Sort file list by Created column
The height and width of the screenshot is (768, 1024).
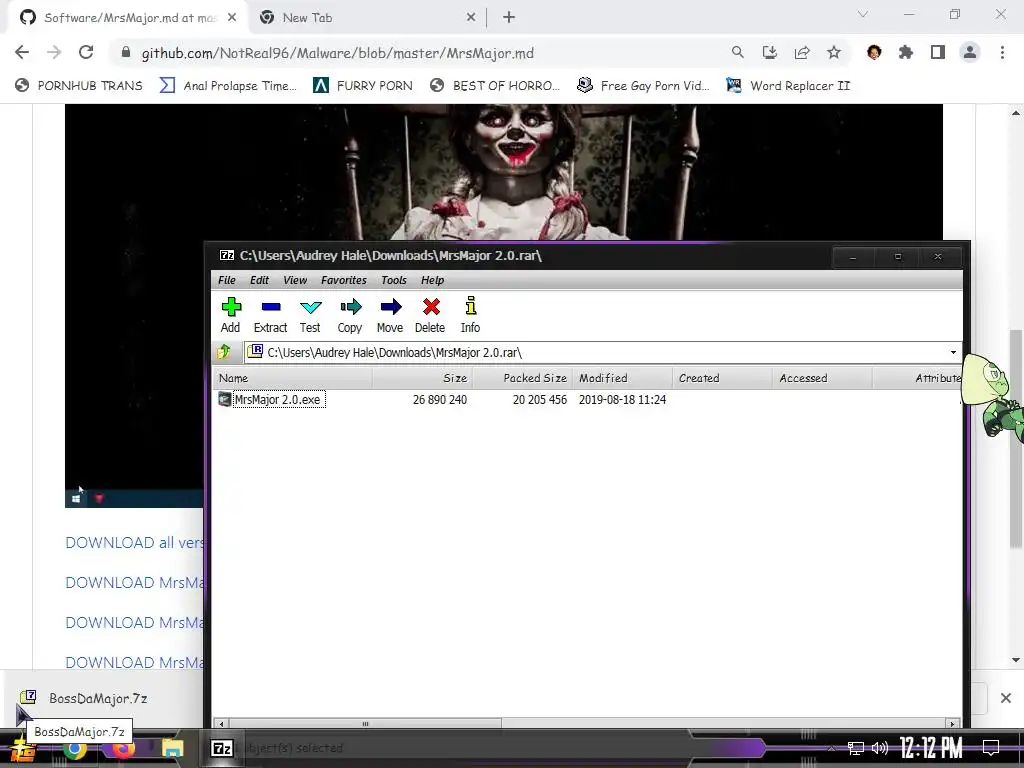[722, 378]
